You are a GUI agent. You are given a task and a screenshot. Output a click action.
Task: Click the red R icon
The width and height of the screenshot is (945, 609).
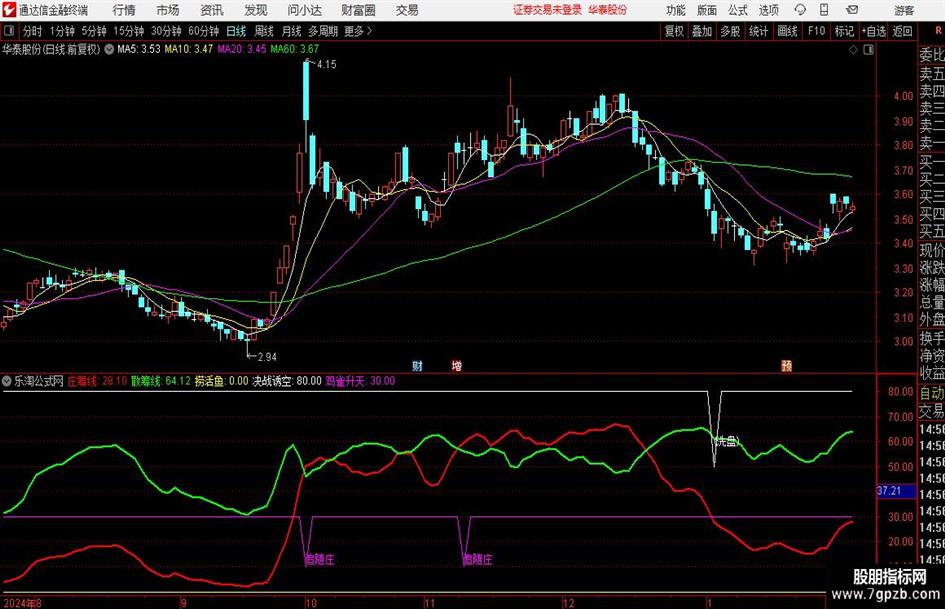[937, 31]
